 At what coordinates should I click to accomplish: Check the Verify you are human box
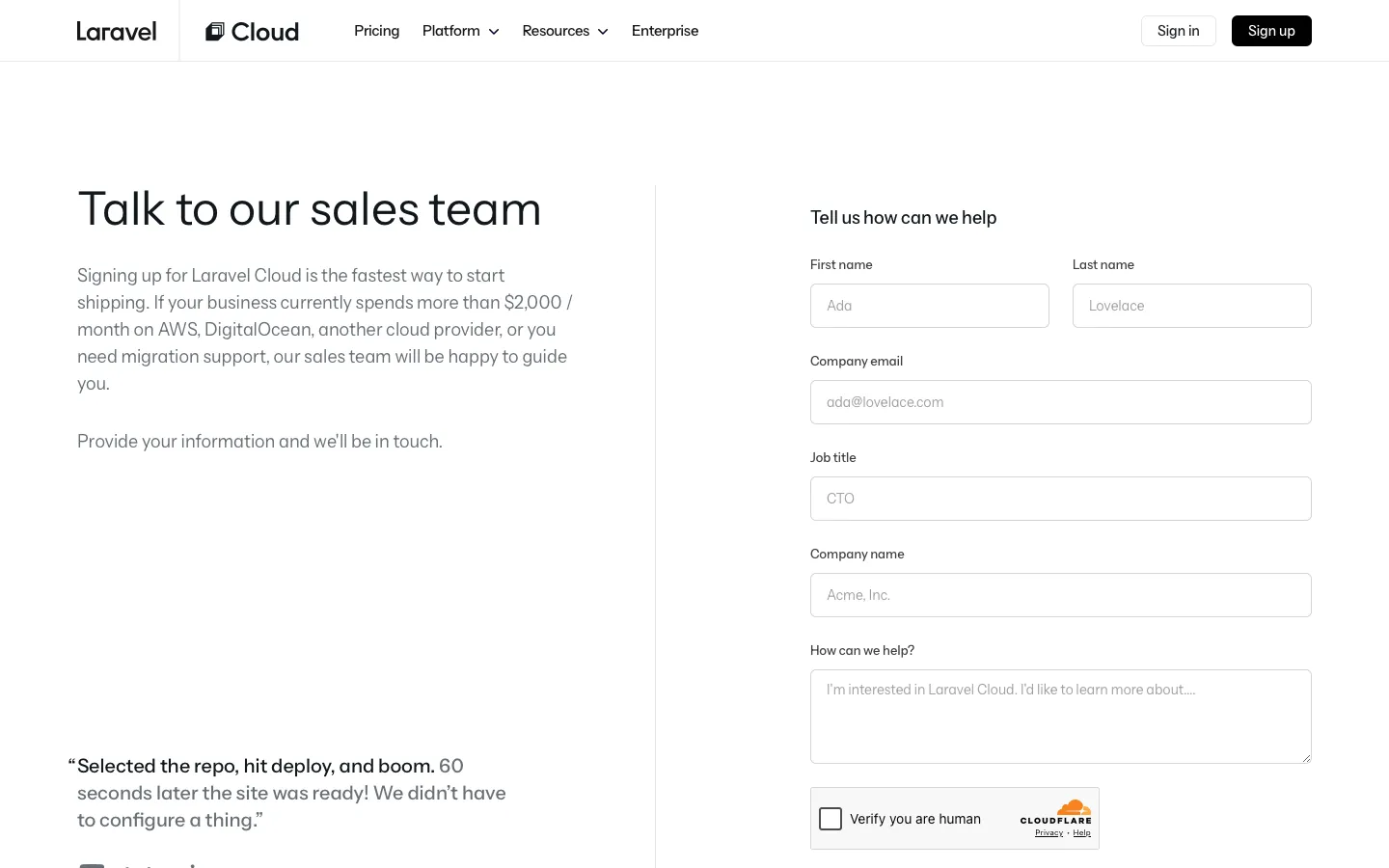[x=831, y=819]
